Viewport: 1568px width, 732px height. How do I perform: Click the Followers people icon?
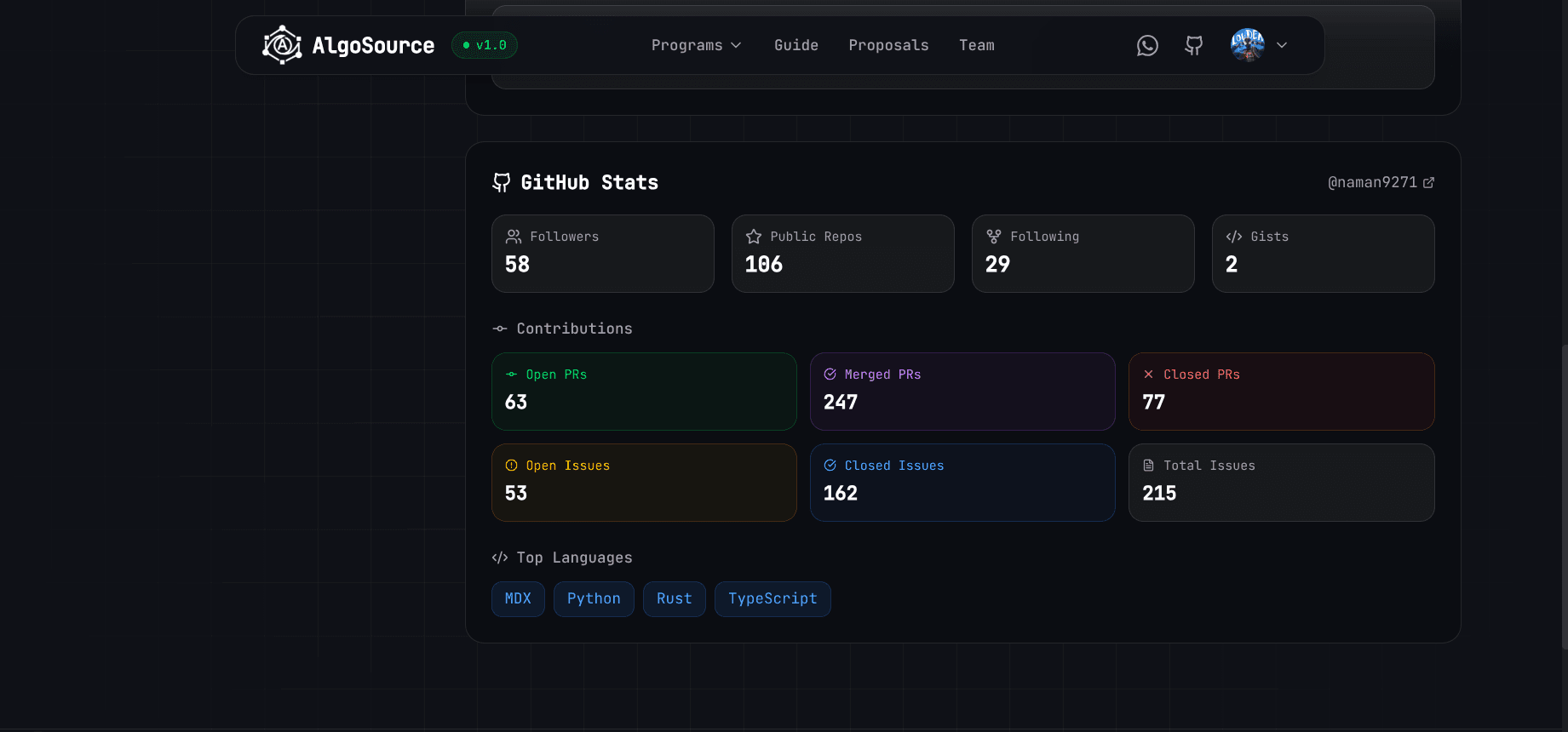(x=514, y=237)
